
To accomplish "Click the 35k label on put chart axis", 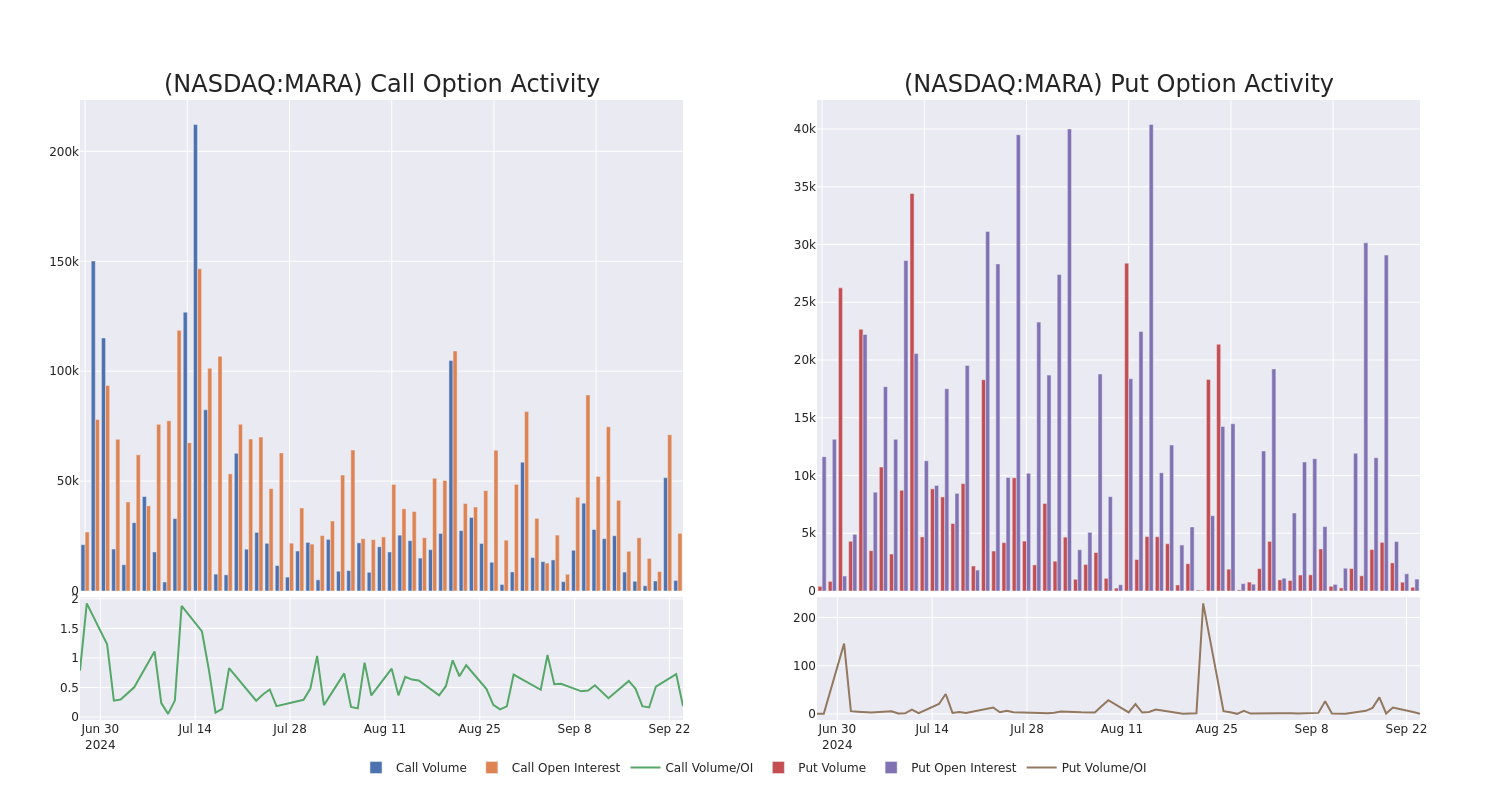I will pos(805,187).
